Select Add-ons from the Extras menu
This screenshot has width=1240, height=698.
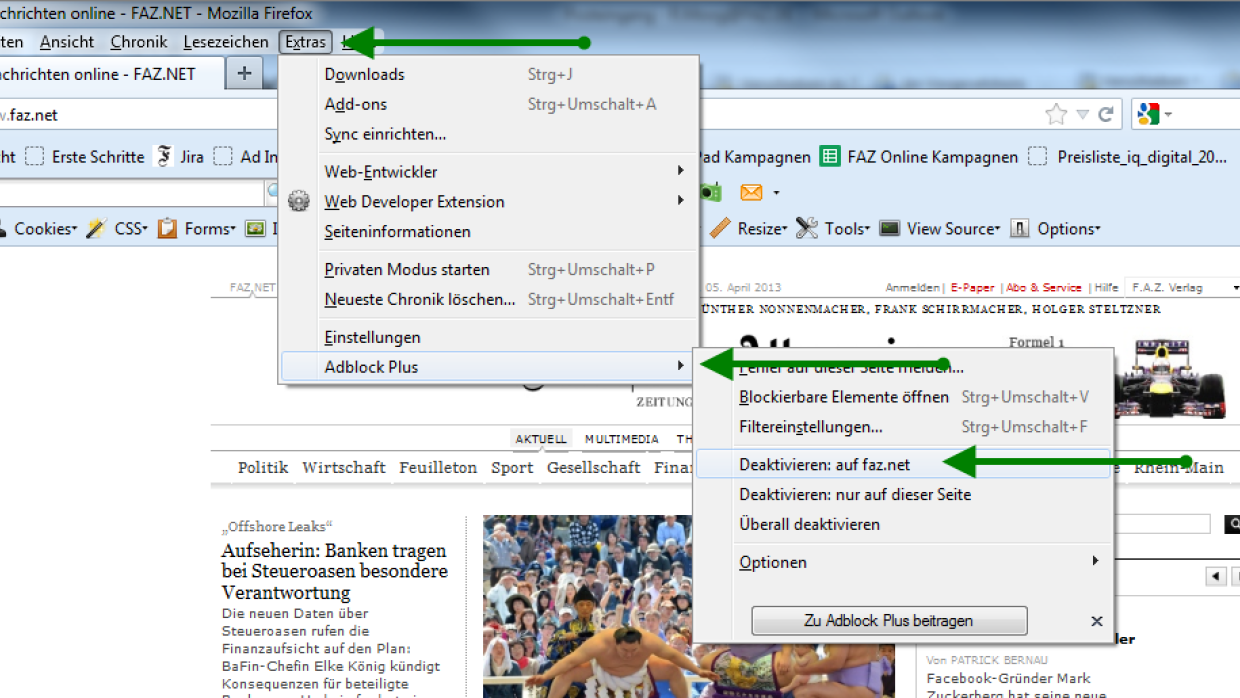pyautogui.click(x=489, y=104)
